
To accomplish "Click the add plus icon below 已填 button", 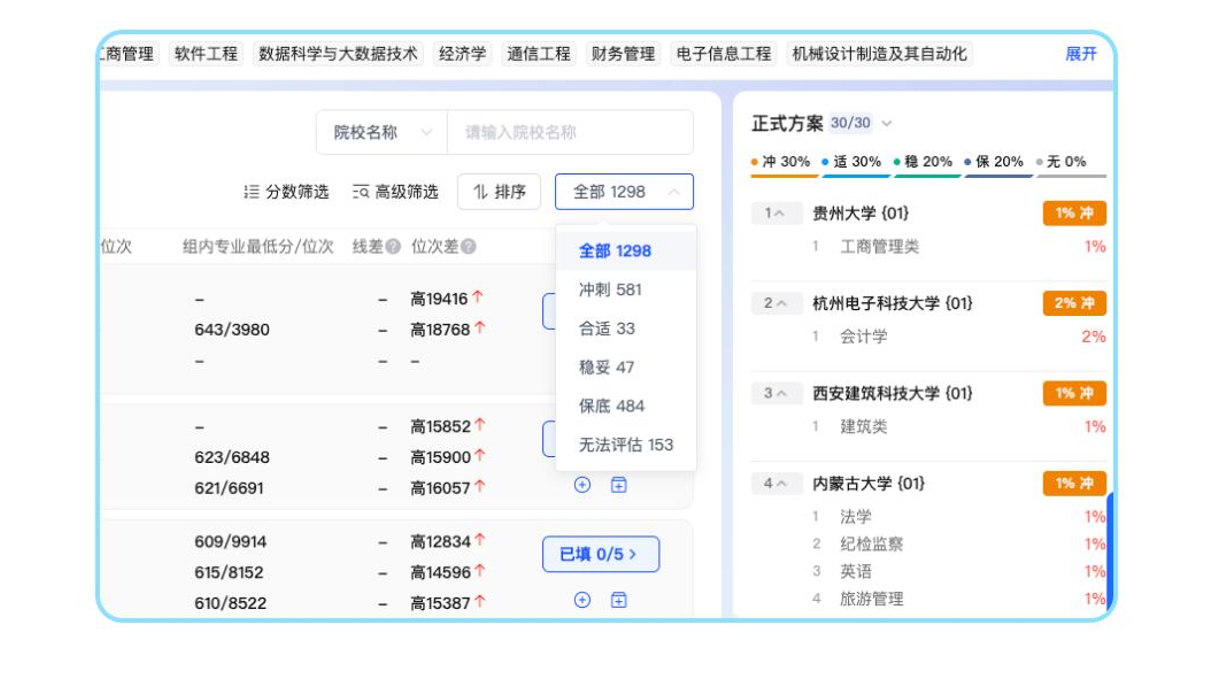I will coord(582,601).
